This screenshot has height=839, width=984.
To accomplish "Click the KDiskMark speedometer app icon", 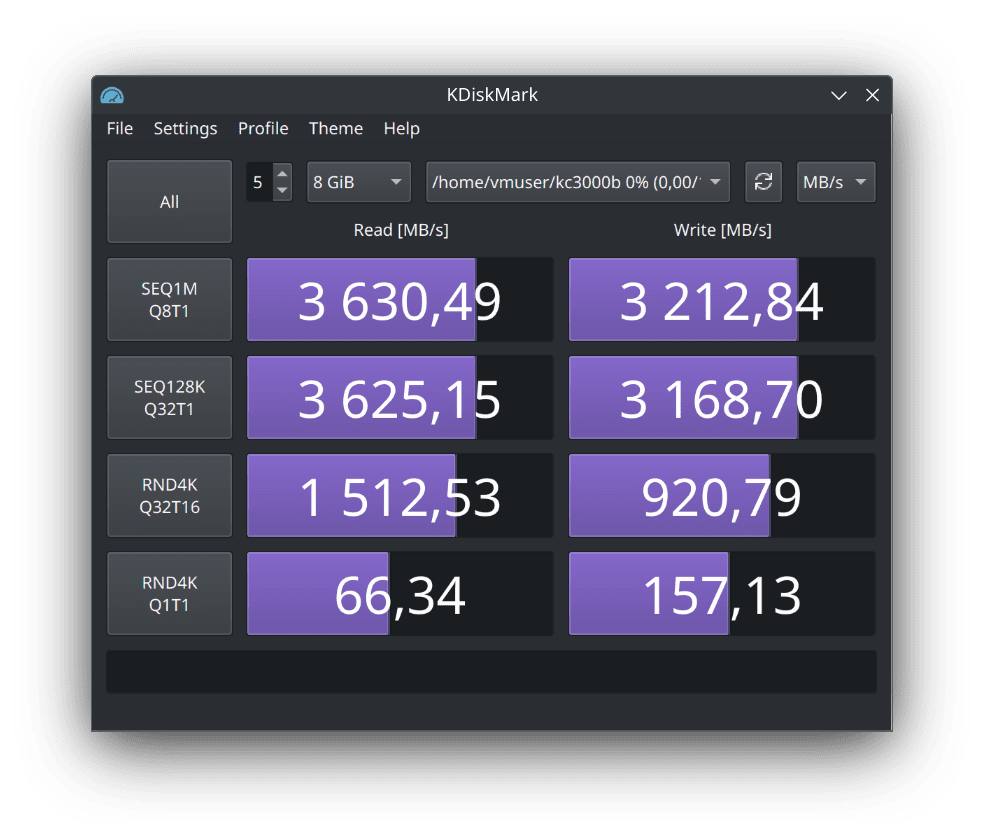I will tap(112, 95).
